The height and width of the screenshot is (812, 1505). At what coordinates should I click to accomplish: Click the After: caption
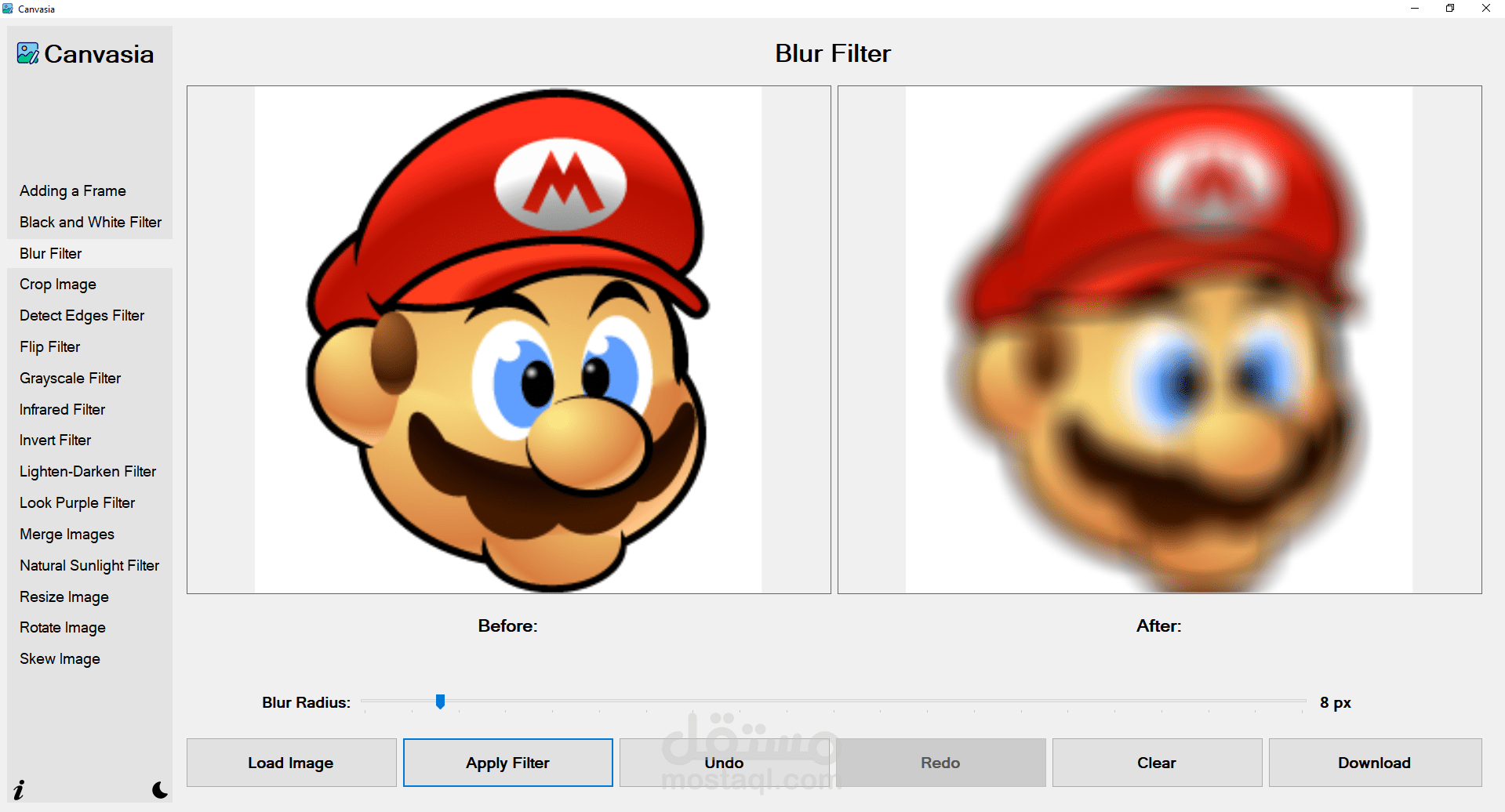1159,626
